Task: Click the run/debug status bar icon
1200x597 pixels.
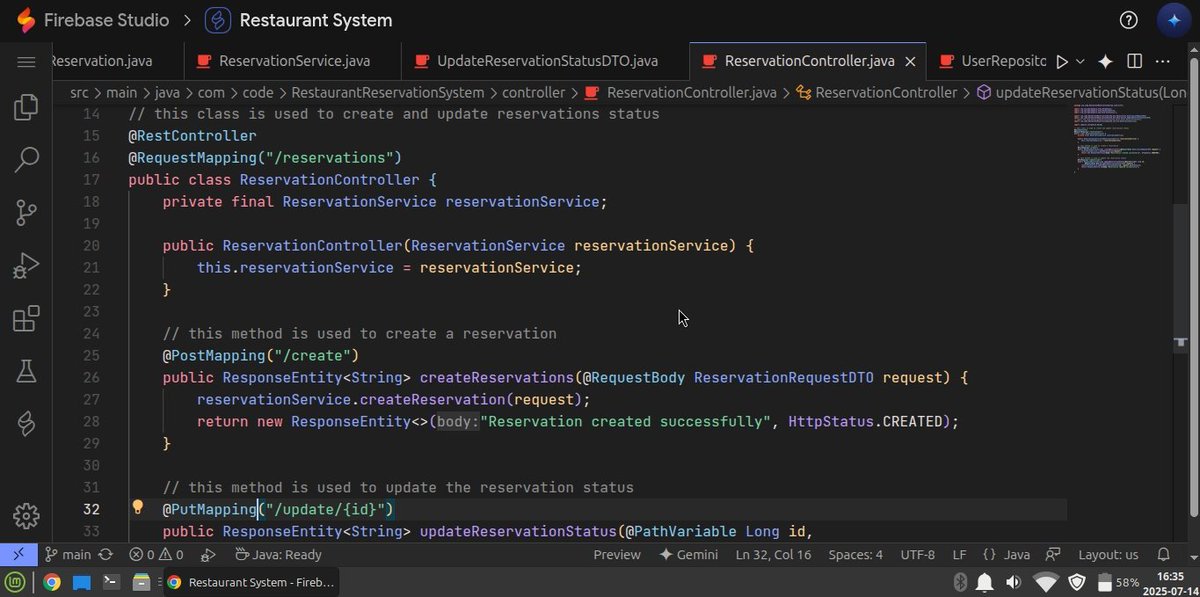Action: 209,554
